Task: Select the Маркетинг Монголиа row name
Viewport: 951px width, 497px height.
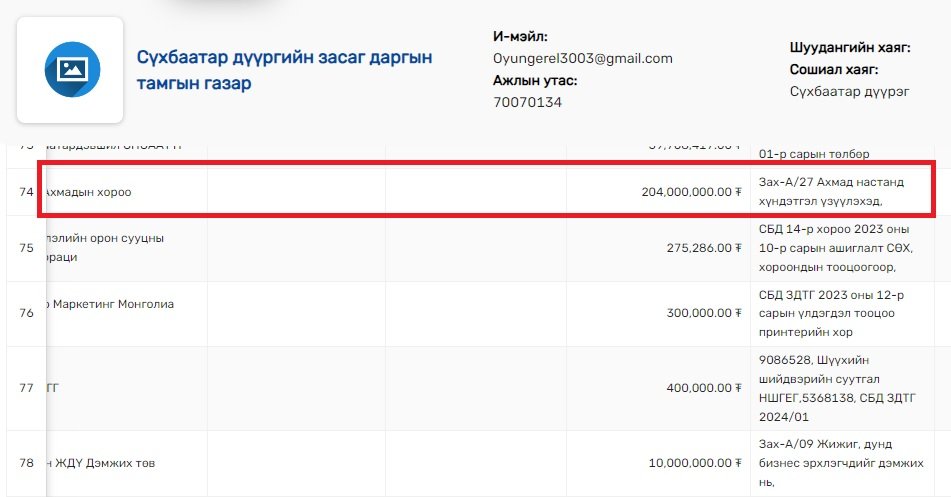Action: (x=110, y=304)
